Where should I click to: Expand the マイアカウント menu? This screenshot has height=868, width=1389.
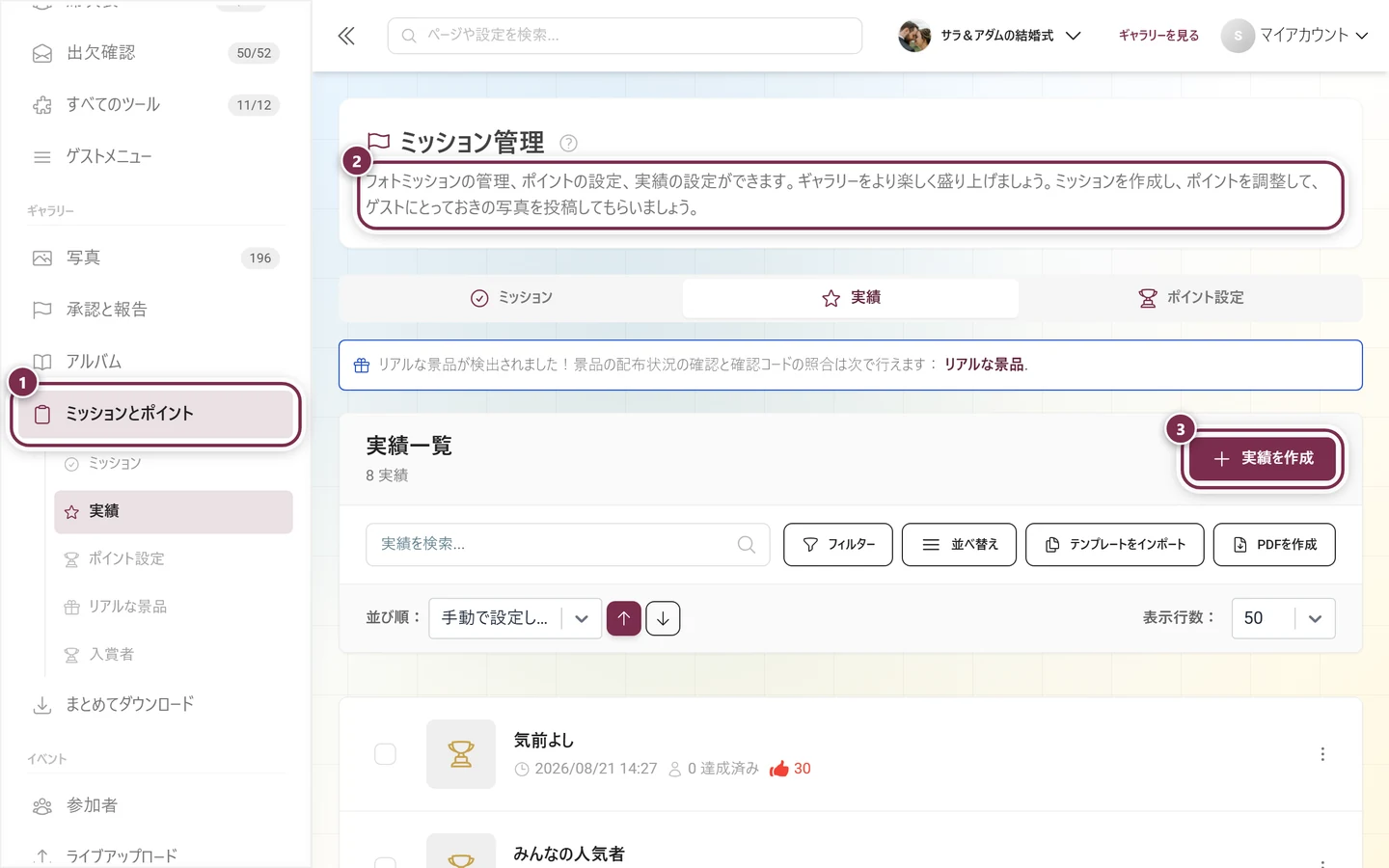click(1295, 36)
